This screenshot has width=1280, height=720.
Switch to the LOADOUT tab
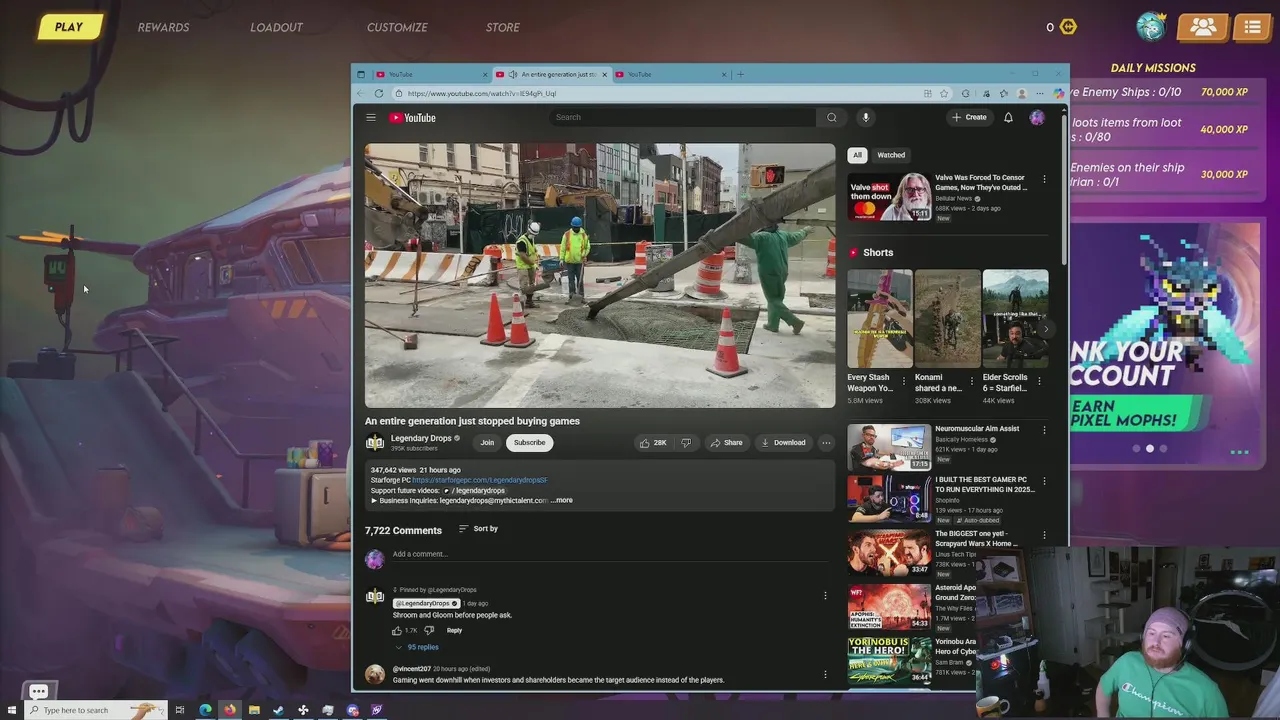(x=276, y=27)
